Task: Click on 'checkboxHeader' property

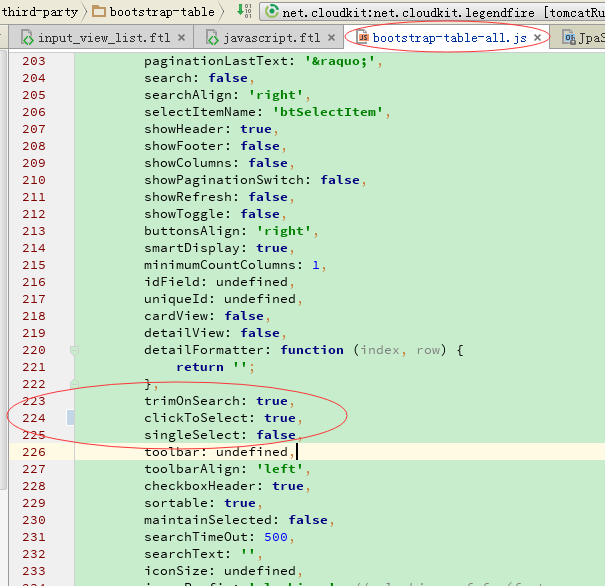Action: click(x=200, y=486)
